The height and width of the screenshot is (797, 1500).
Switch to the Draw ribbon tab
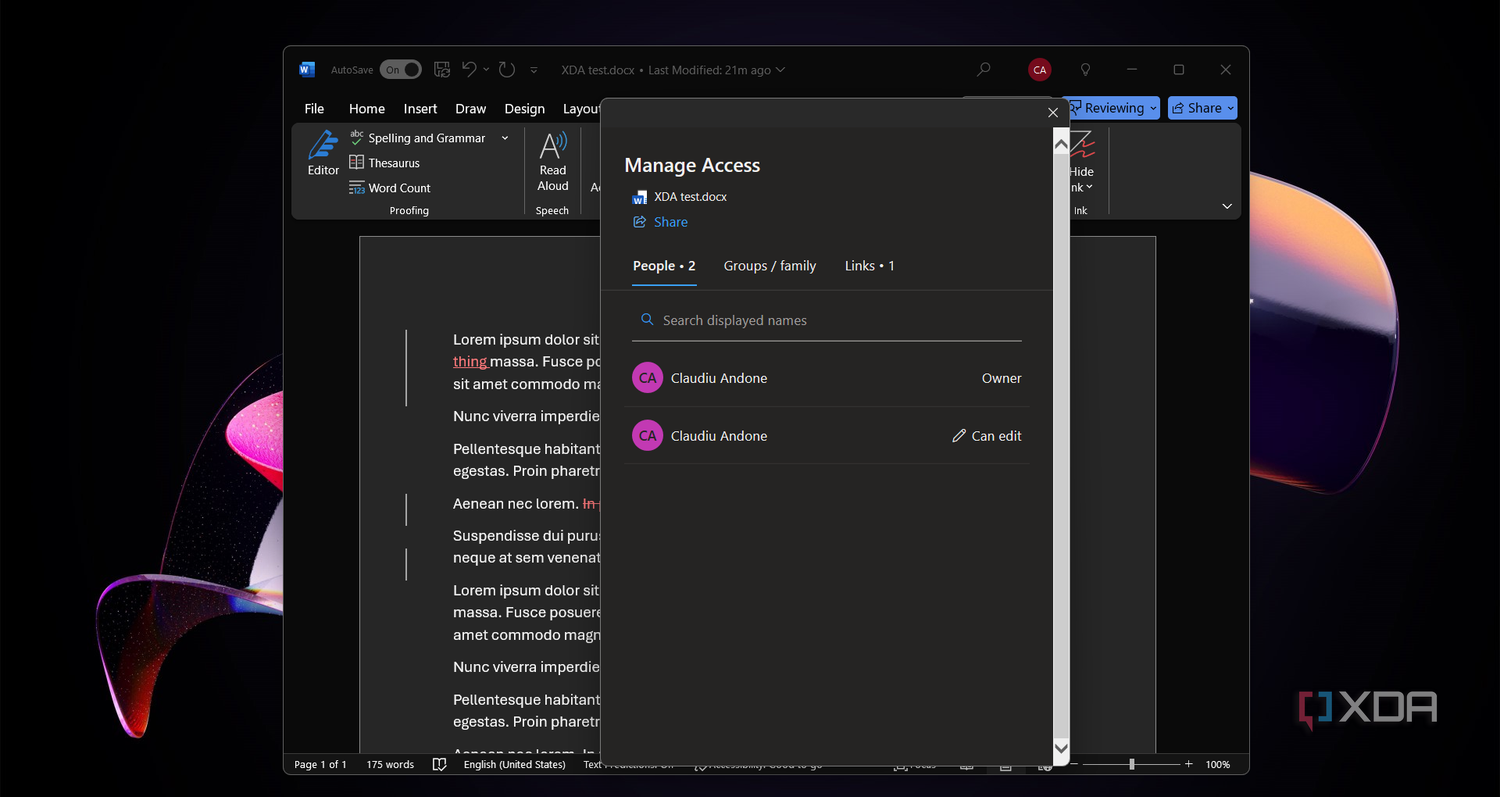471,109
